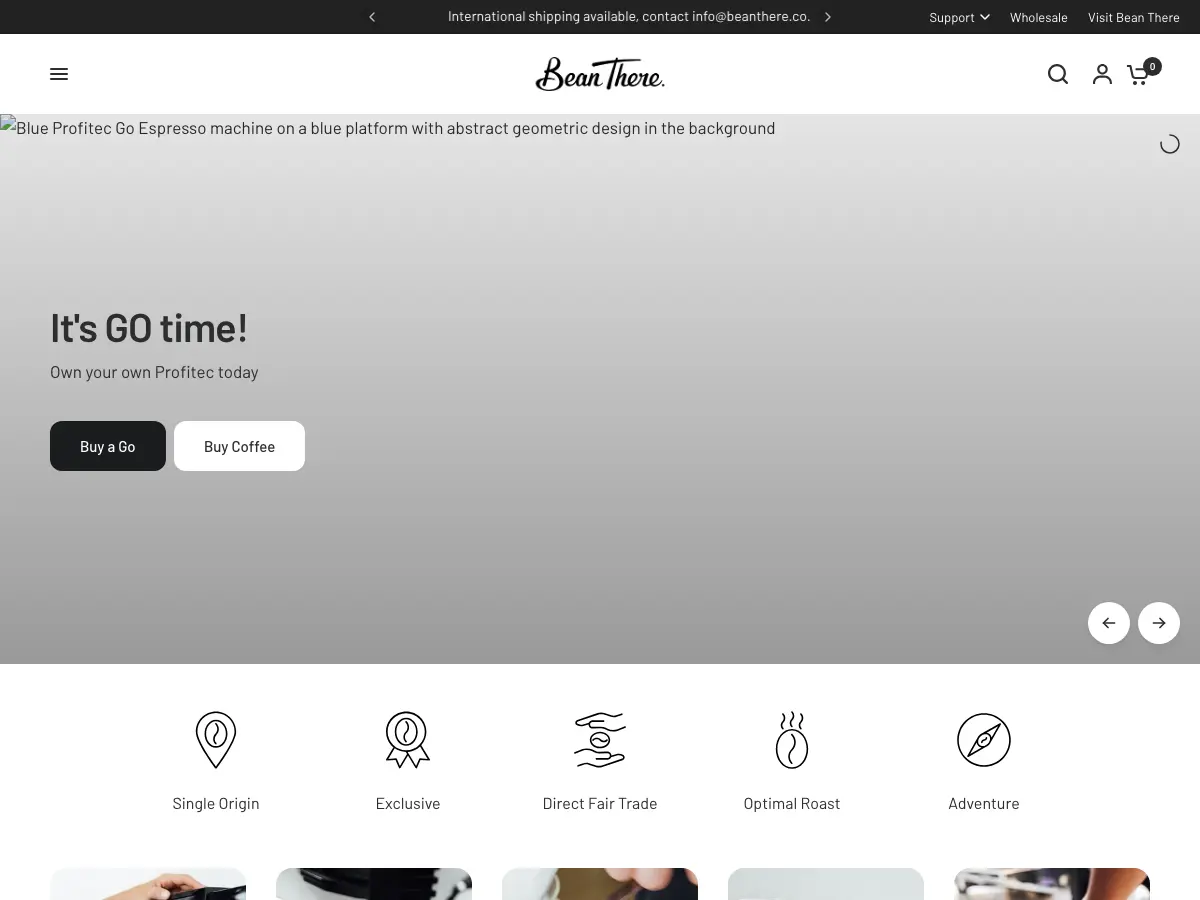Click the Adventure label
The image size is (1200, 900).
984,804
